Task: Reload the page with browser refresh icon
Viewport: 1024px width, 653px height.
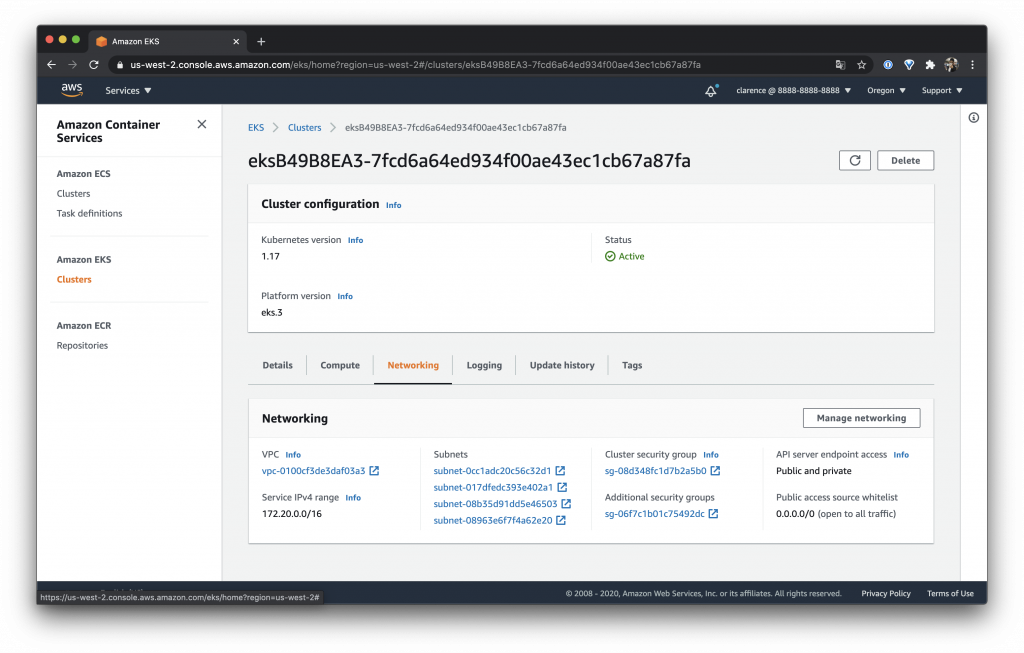Action: 94,65
